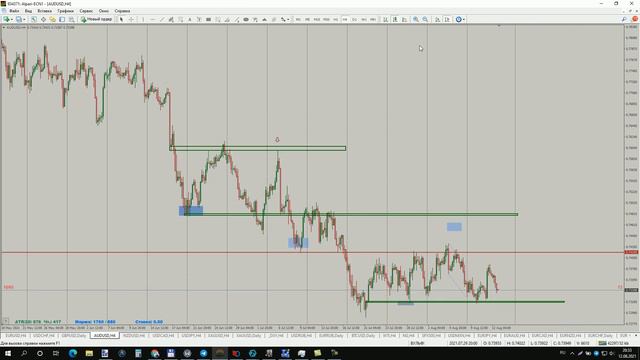The height and width of the screenshot is (360, 640).
Task: Click the Новый ордер button
Action: [x=96, y=19]
